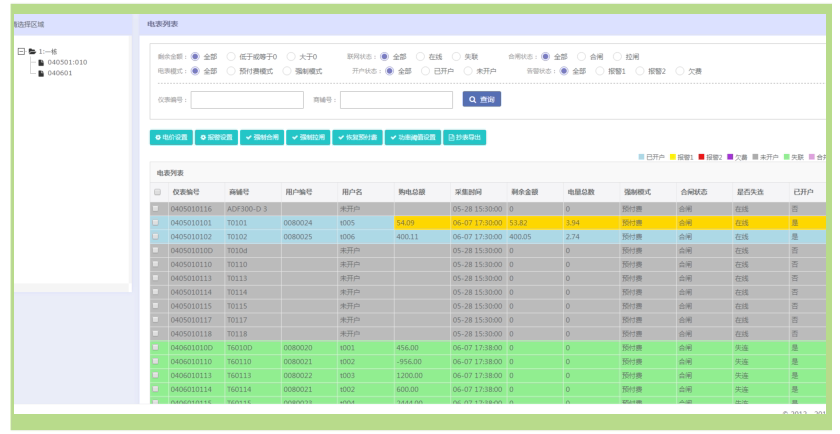Click the 仪表编号 input field
Viewport: 840px width, 434px height.
247,100
